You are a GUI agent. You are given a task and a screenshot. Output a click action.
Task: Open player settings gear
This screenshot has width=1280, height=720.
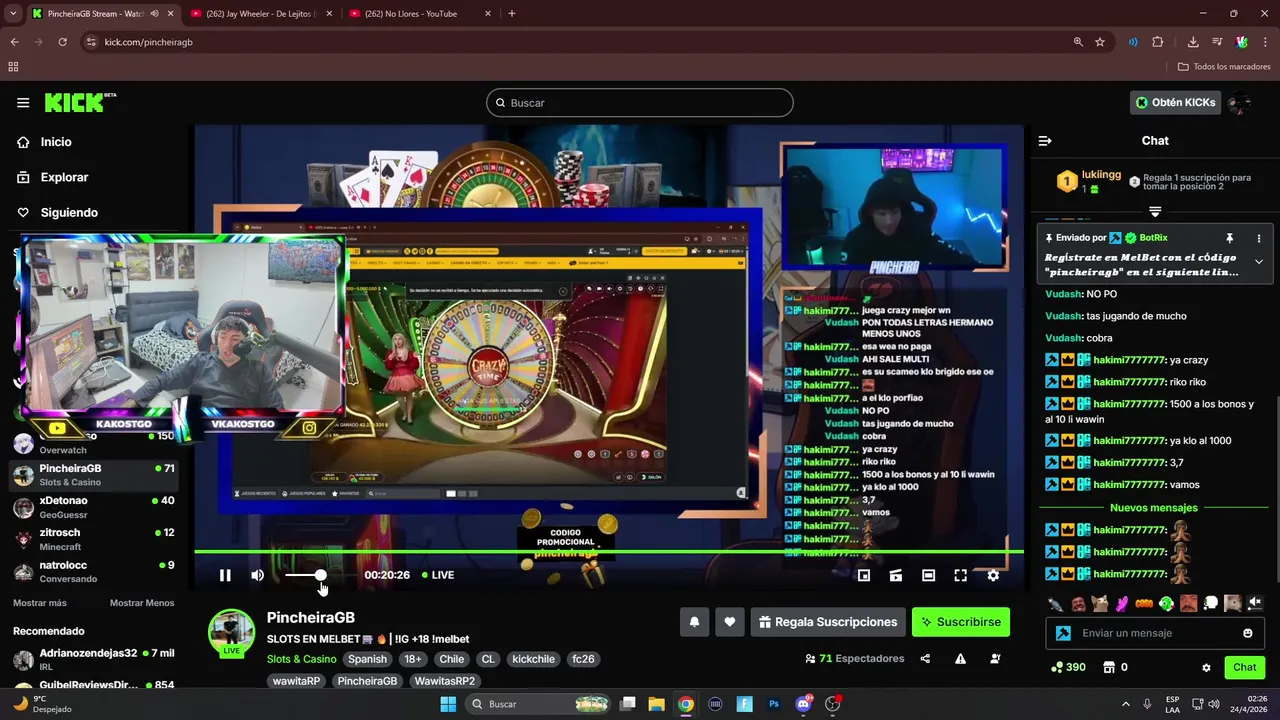(993, 575)
